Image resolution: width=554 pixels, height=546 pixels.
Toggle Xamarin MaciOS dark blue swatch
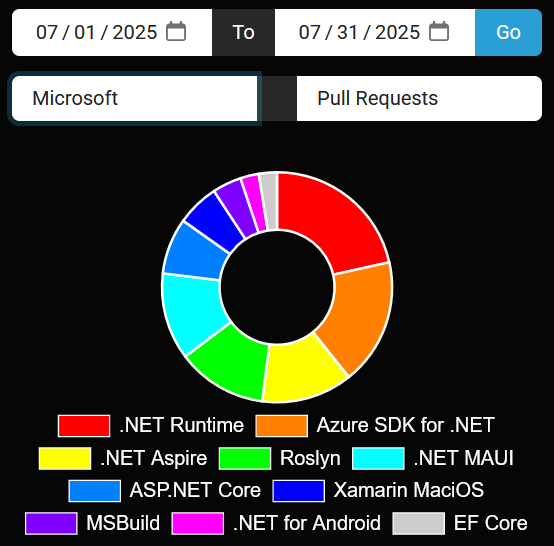(299, 491)
